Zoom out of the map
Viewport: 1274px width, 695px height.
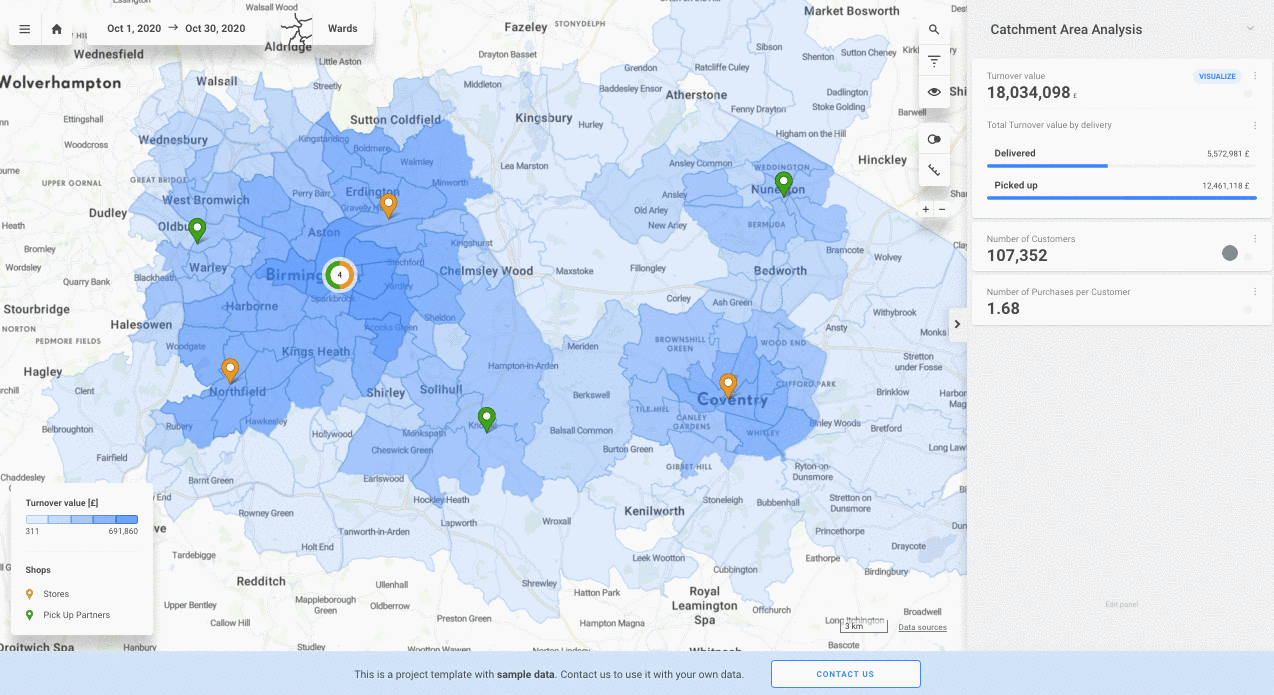[x=942, y=210]
